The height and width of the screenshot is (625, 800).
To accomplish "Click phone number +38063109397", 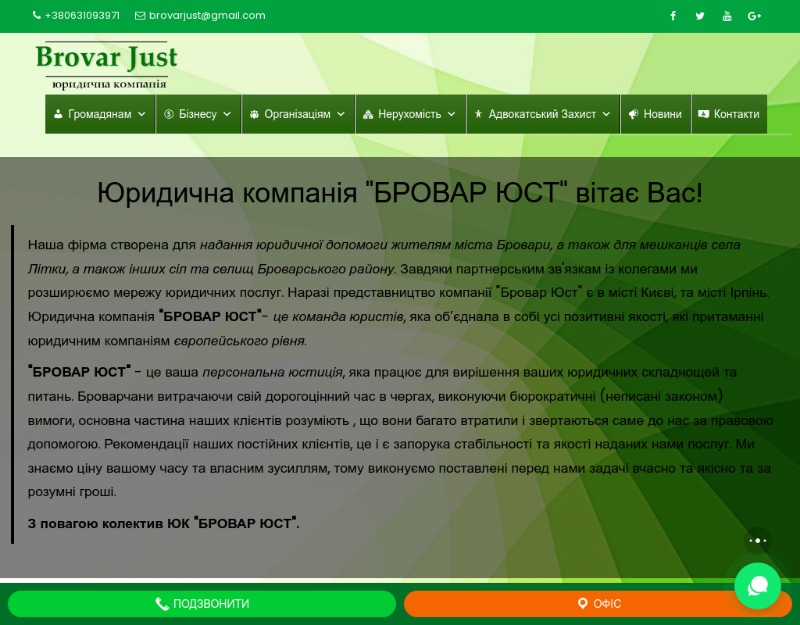I will pyautogui.click(x=82, y=15).
